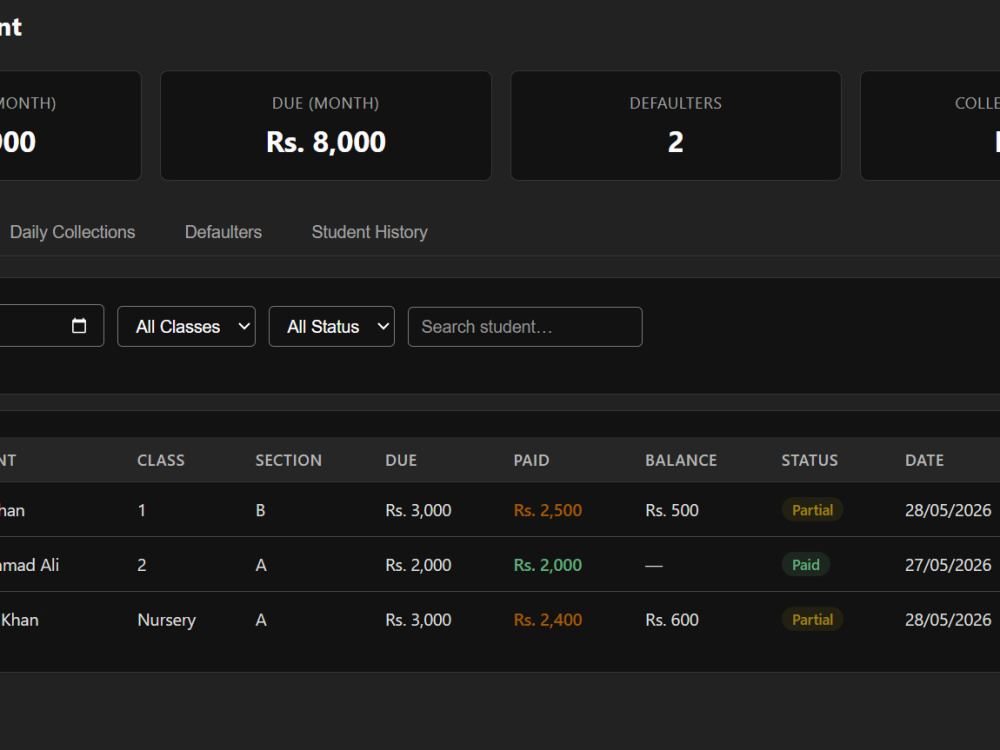
Task: Click the balance Rs. 500
Action: click(x=672, y=510)
